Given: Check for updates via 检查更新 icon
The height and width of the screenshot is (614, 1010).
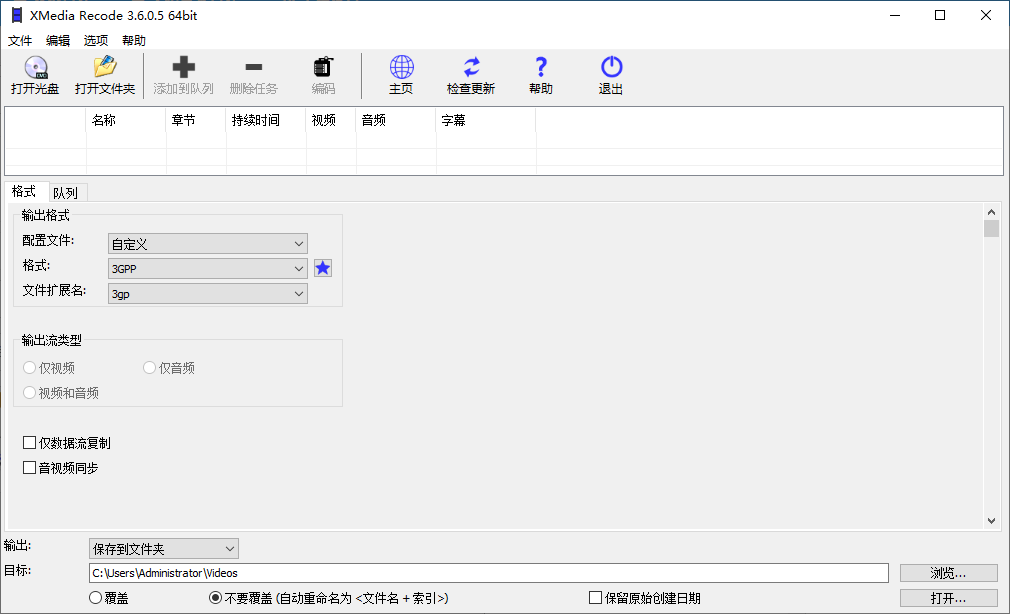Looking at the screenshot, I should point(470,69).
